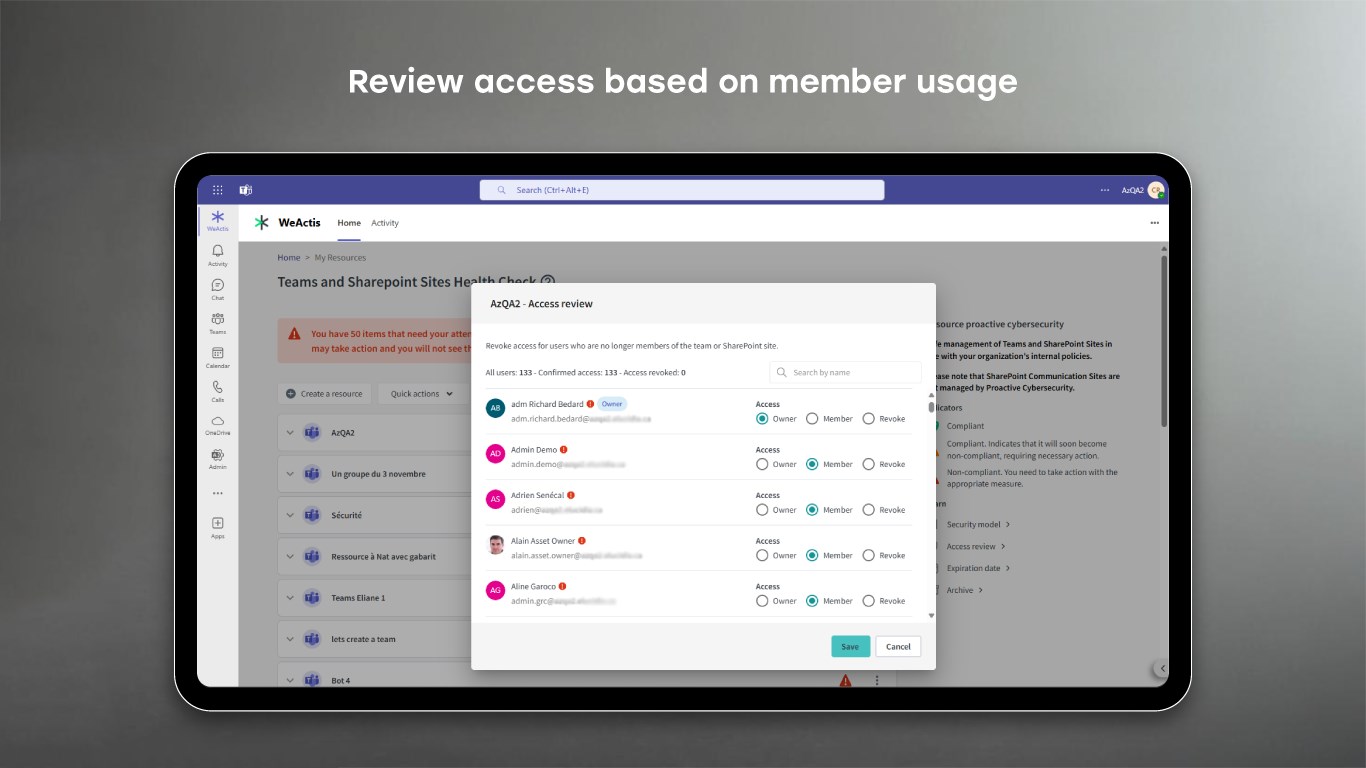
Task: Select Owner for Alain Asset Owner
Action: [x=762, y=555]
